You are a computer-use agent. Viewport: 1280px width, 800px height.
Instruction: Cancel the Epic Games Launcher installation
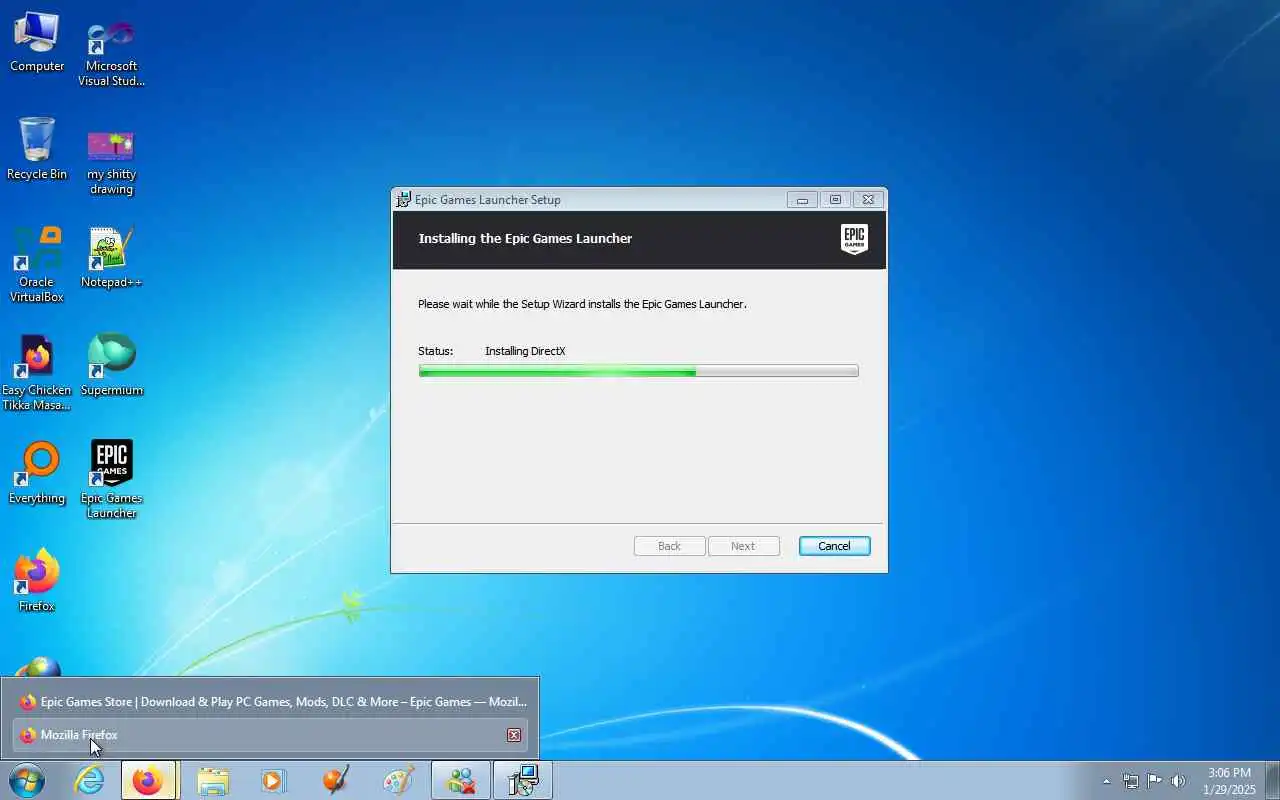click(x=834, y=546)
